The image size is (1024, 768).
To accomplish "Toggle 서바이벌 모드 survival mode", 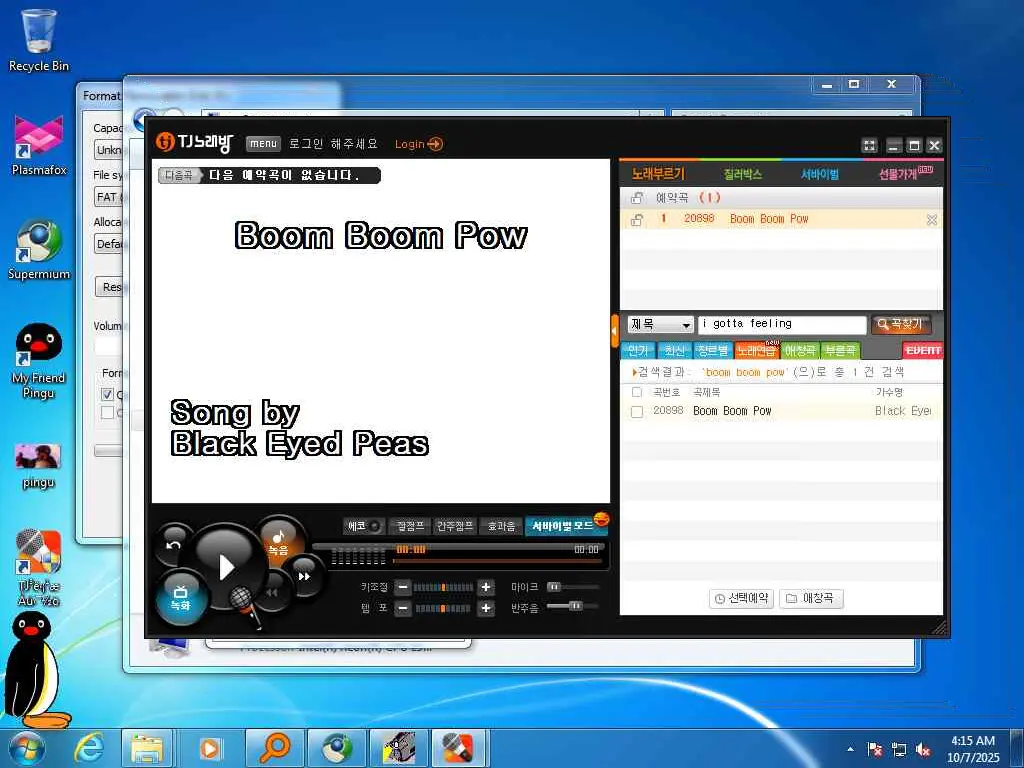I will pyautogui.click(x=566, y=525).
